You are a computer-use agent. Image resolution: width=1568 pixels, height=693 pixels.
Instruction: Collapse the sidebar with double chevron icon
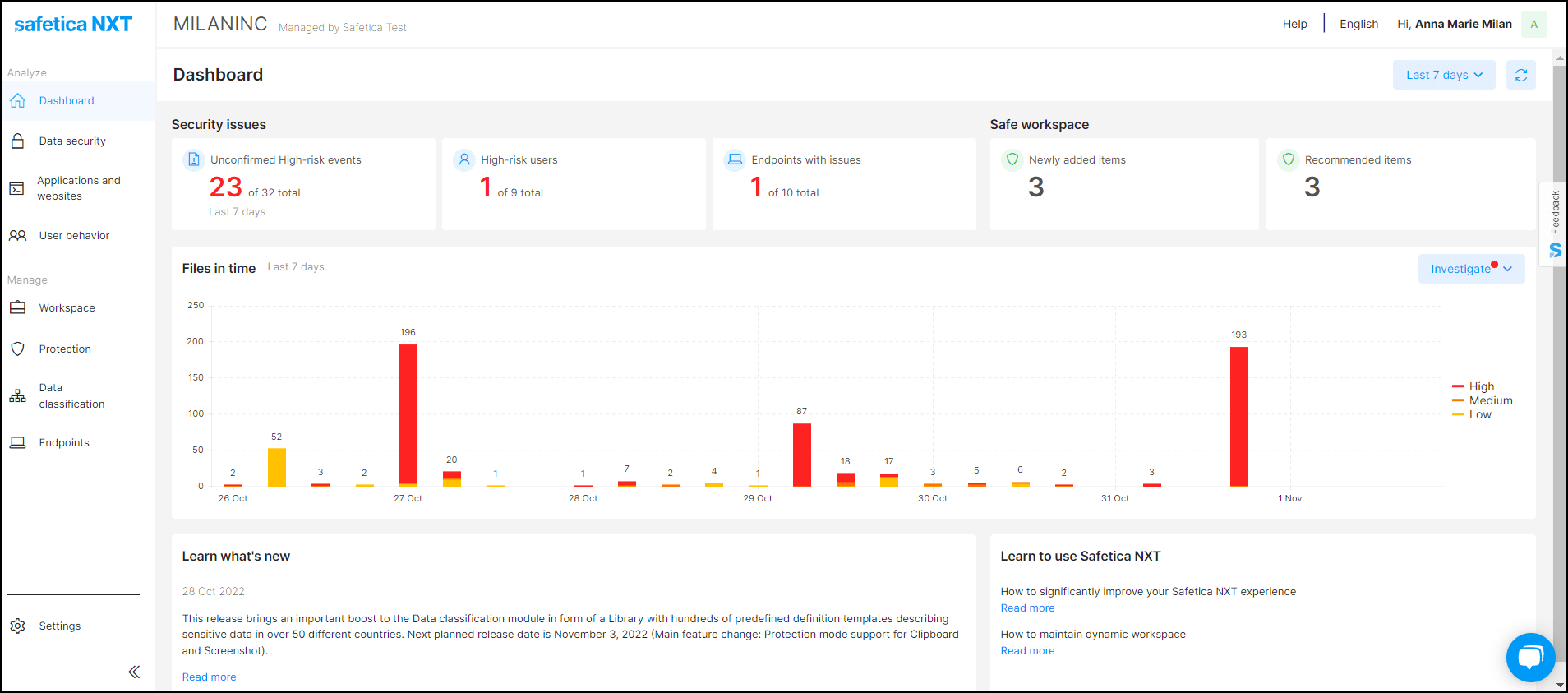pos(134,672)
